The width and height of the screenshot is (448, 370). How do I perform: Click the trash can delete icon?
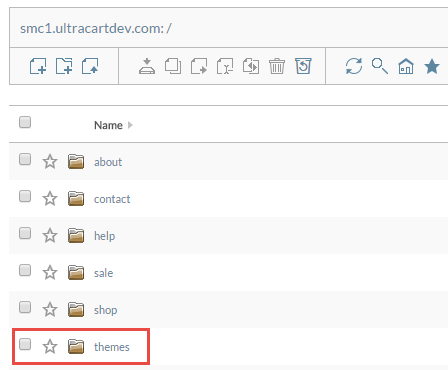pyautogui.click(x=277, y=66)
